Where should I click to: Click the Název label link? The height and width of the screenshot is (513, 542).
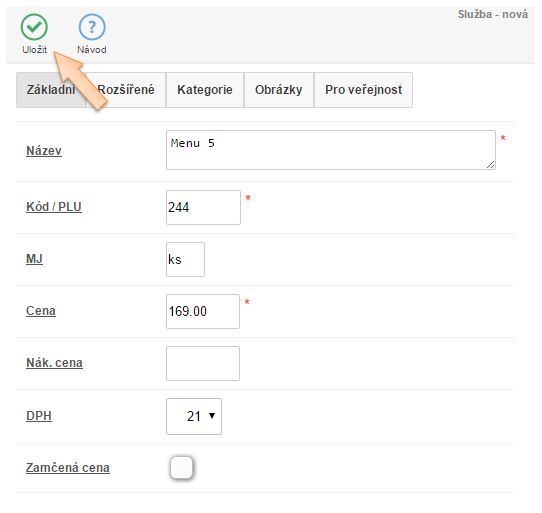(44, 151)
